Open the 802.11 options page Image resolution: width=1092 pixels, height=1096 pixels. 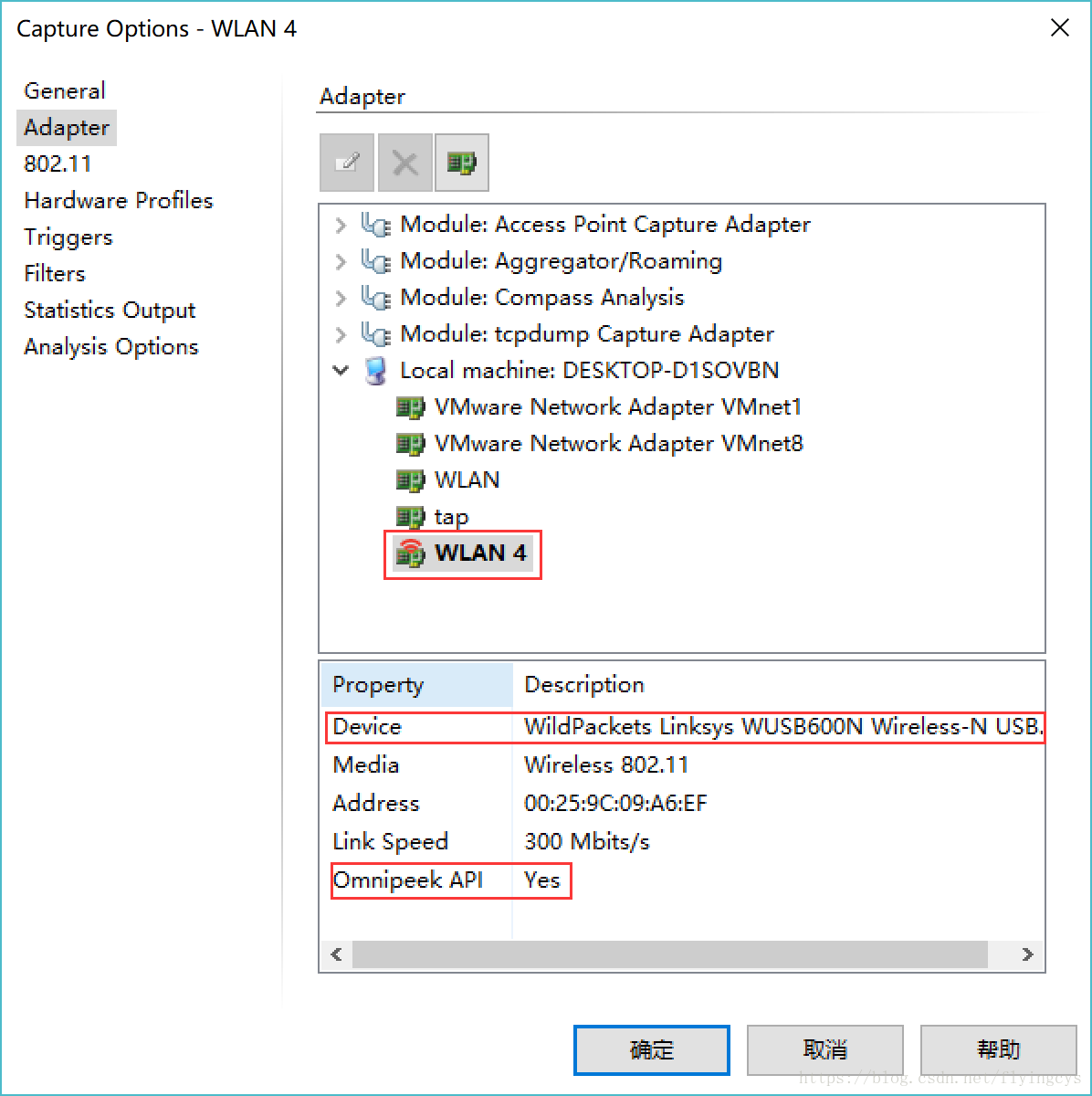click(x=58, y=163)
